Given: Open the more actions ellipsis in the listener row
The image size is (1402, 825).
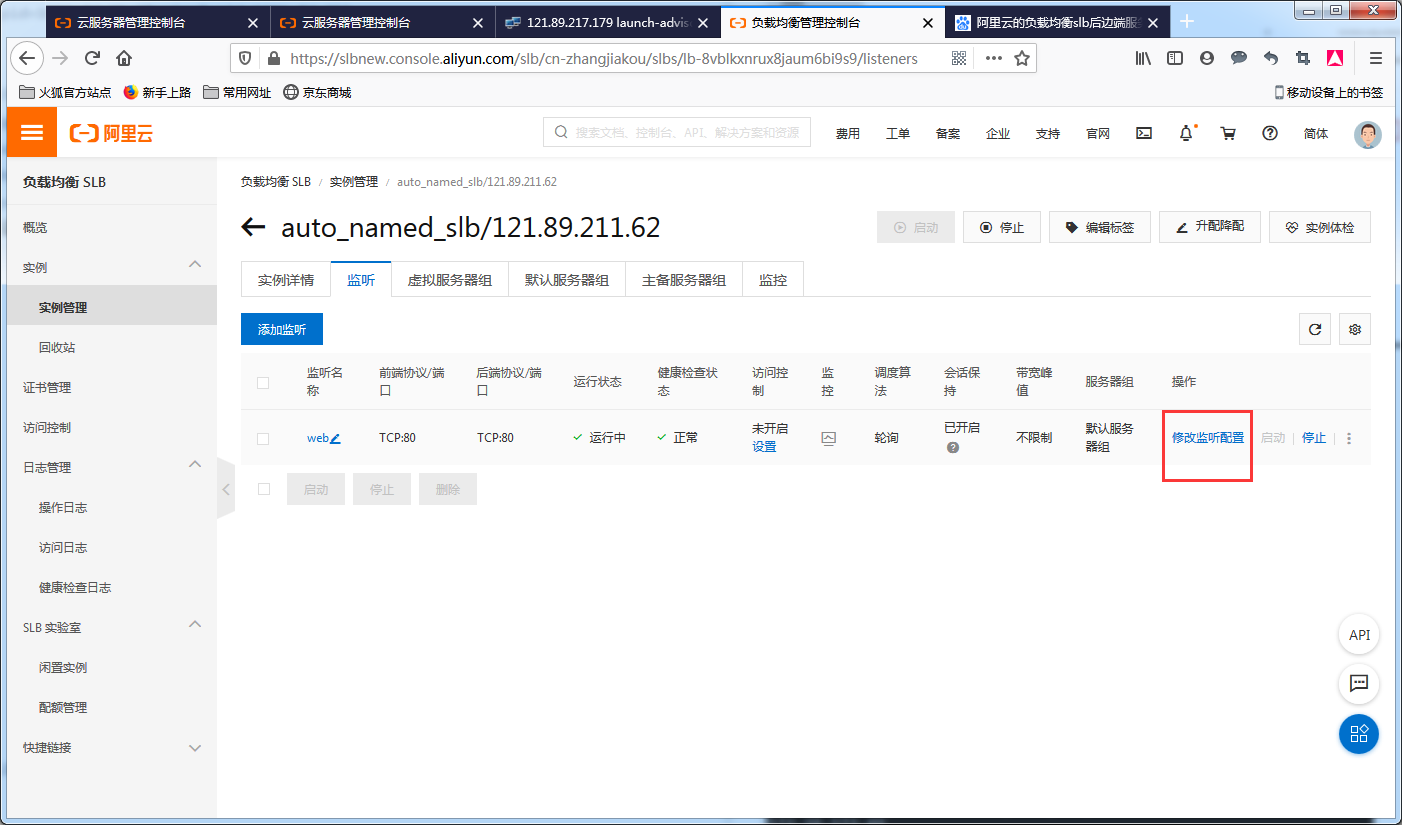Looking at the screenshot, I should click(x=1348, y=437).
